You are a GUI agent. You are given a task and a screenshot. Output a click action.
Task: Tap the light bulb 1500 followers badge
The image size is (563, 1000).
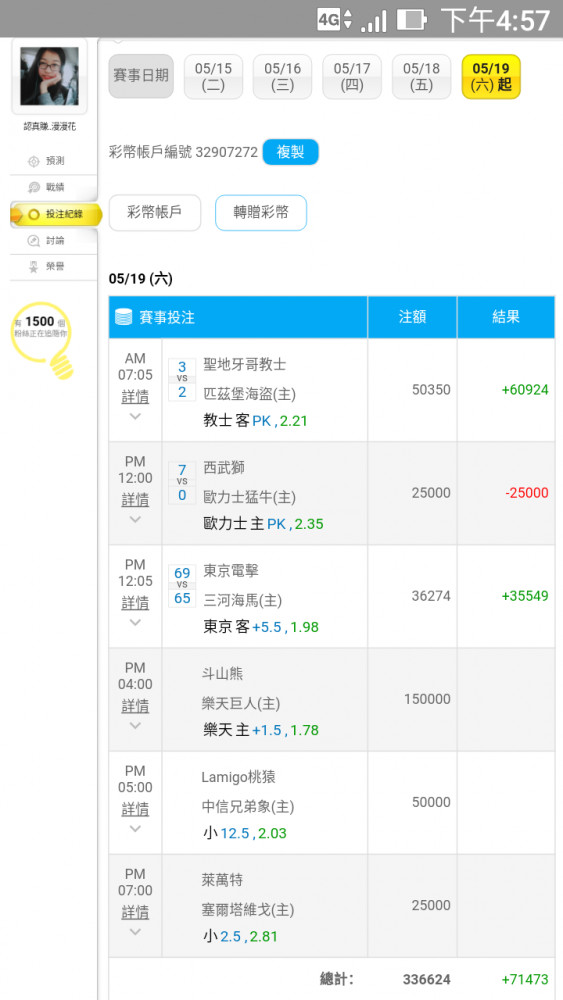pyautogui.click(x=43, y=340)
